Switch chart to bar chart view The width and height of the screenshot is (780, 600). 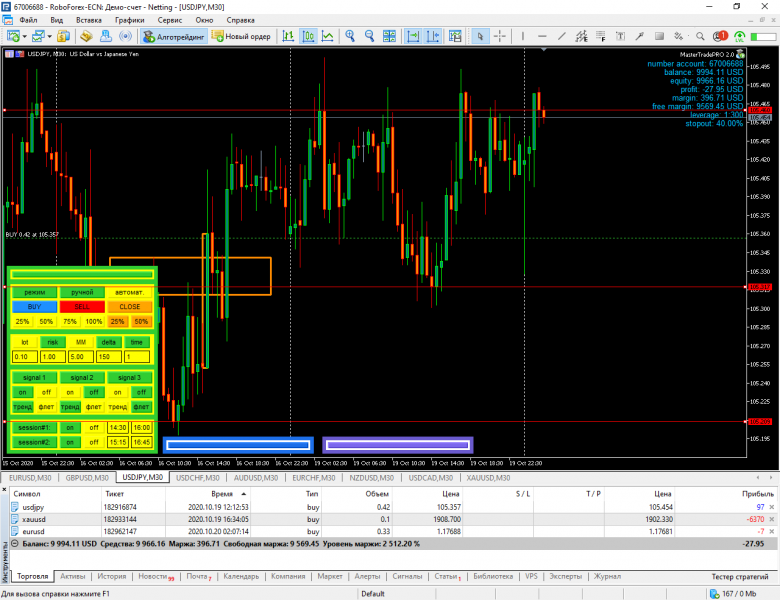pos(289,36)
